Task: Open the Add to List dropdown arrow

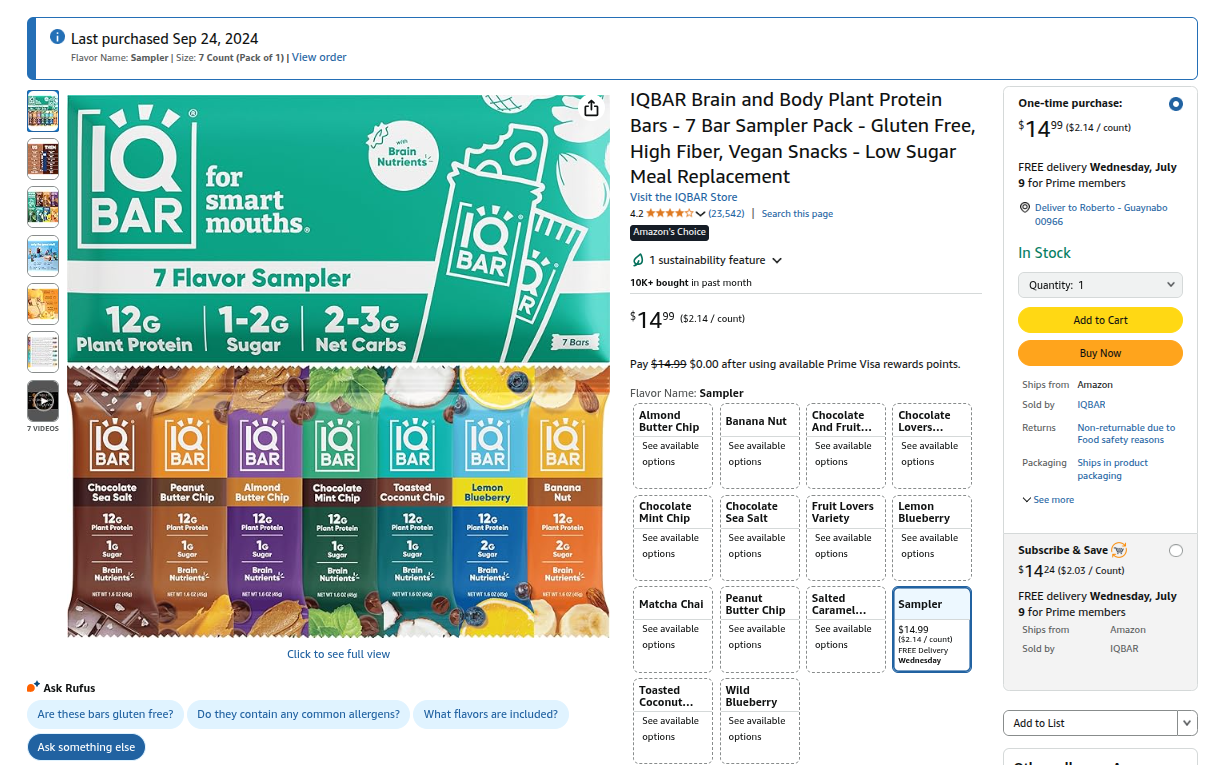Action: (x=1187, y=723)
